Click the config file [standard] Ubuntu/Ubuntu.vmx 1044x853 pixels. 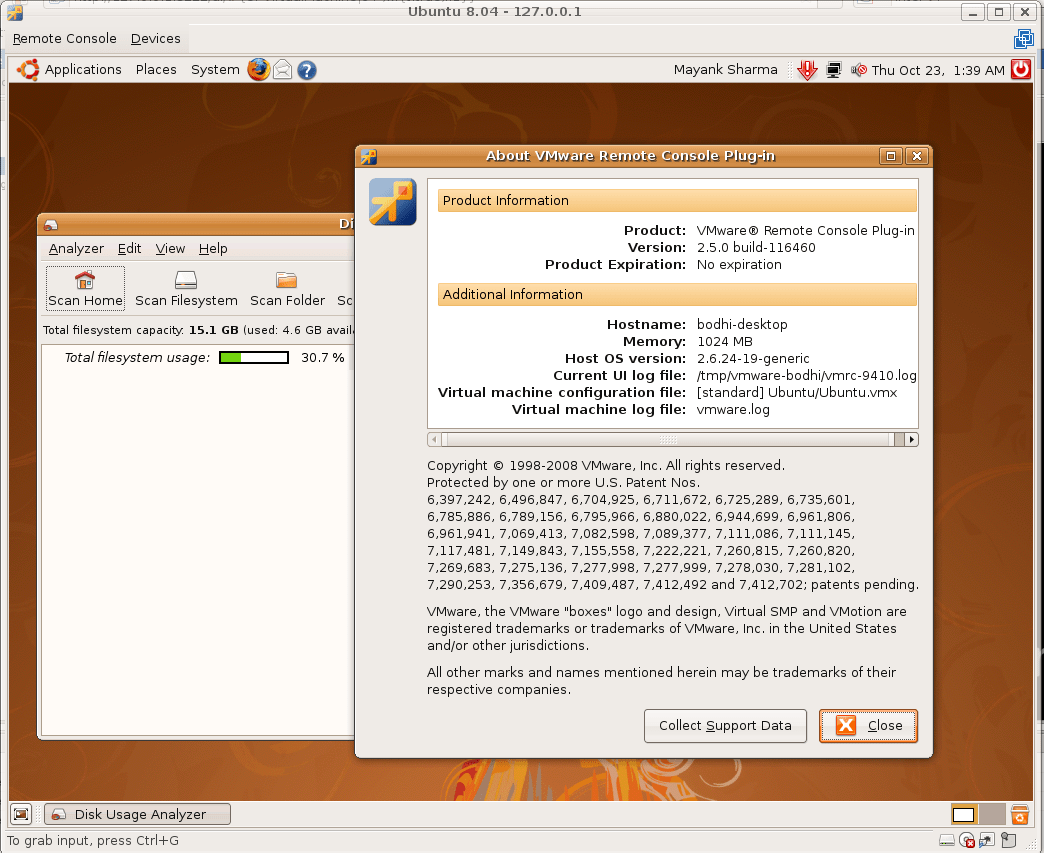(x=797, y=393)
